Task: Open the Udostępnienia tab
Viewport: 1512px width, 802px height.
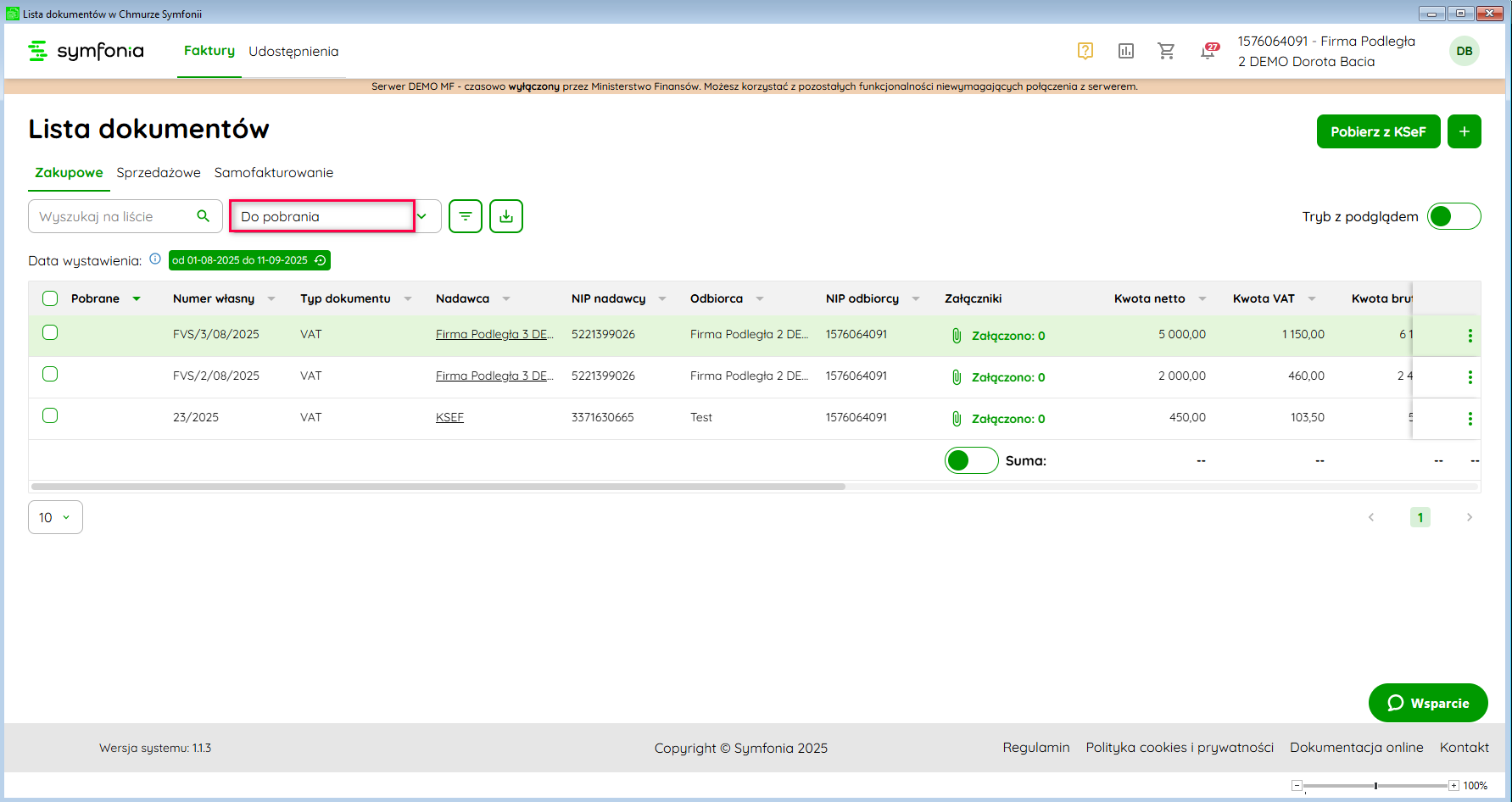Action: point(293,51)
